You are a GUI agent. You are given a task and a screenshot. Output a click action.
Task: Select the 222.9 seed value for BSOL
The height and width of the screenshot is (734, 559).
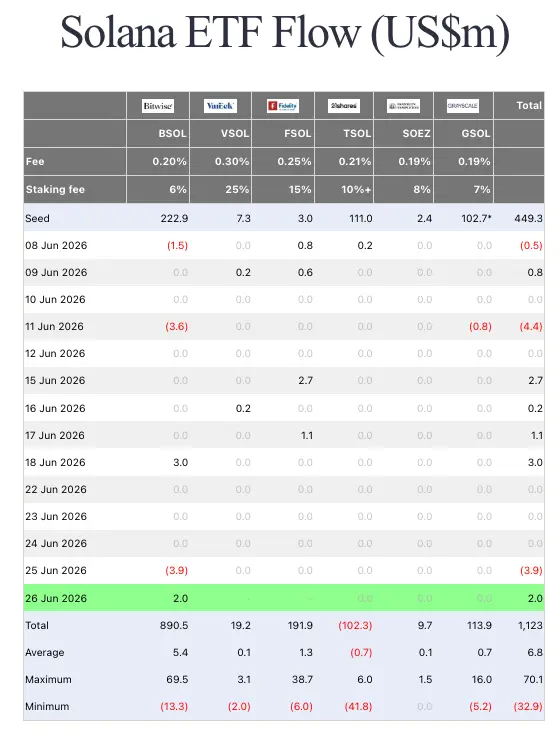(174, 218)
